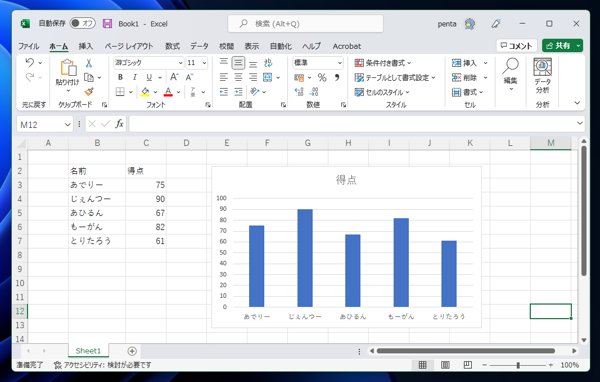Click the insert function fx icon
Viewport: 600px width, 382px height.
(x=119, y=124)
